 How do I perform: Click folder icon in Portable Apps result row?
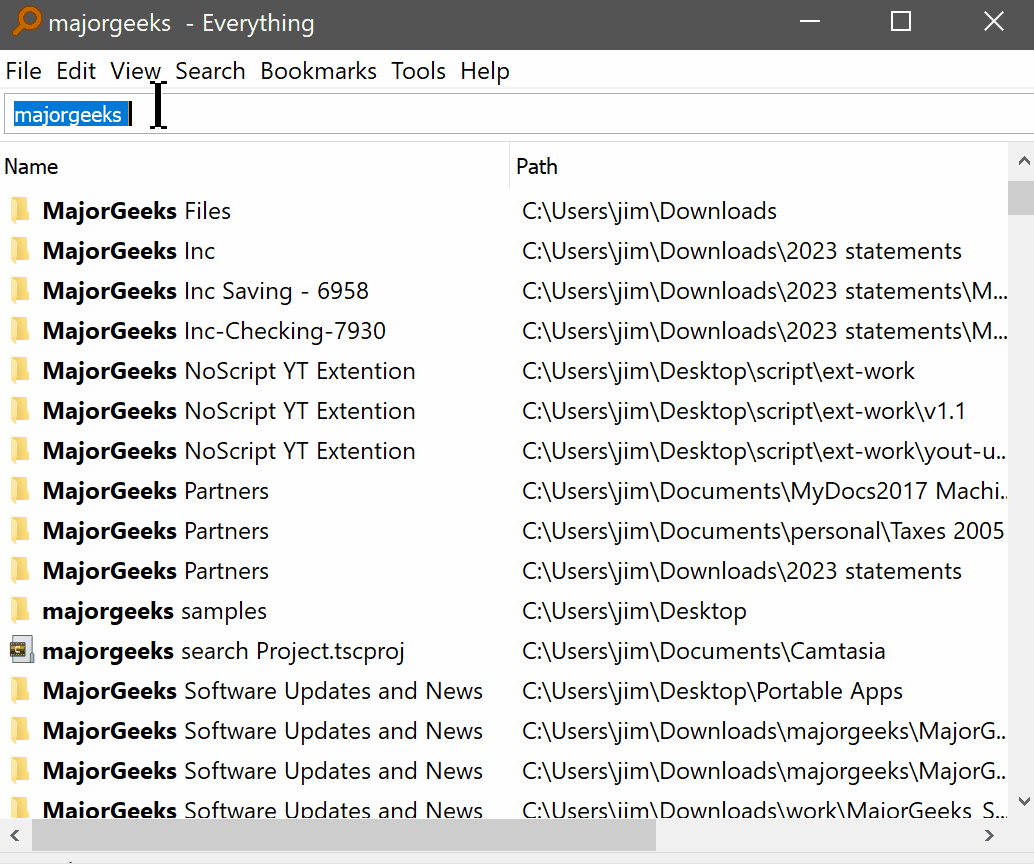pyautogui.click(x=20, y=691)
